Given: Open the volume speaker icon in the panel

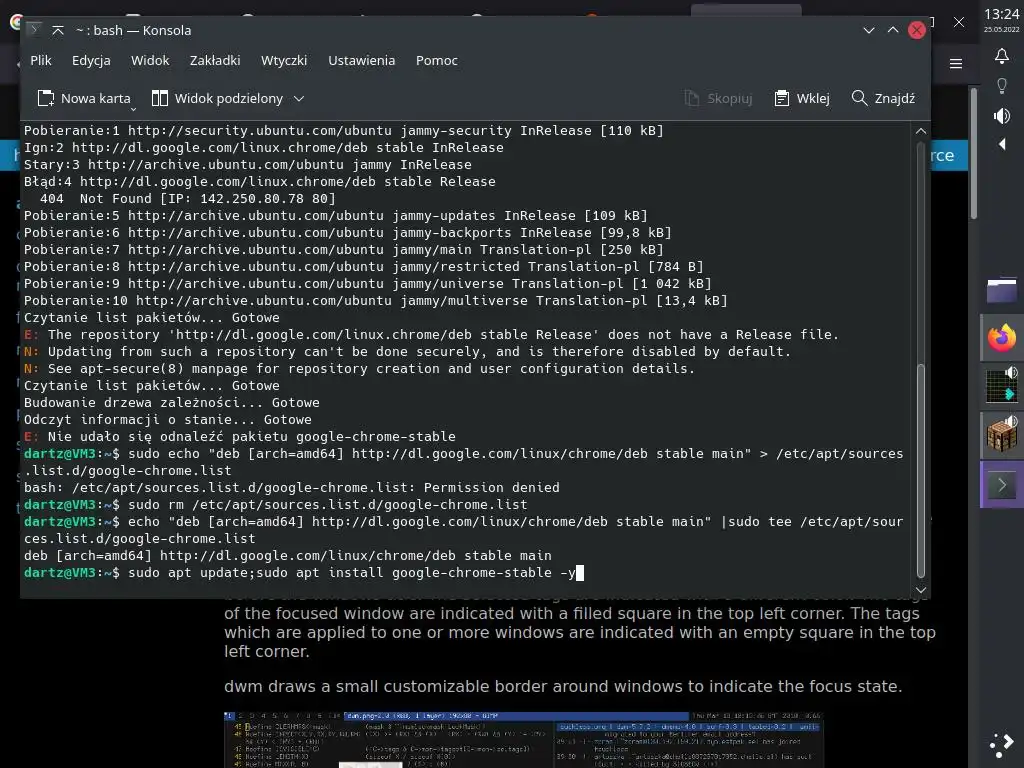Looking at the screenshot, I should click(x=1002, y=116).
